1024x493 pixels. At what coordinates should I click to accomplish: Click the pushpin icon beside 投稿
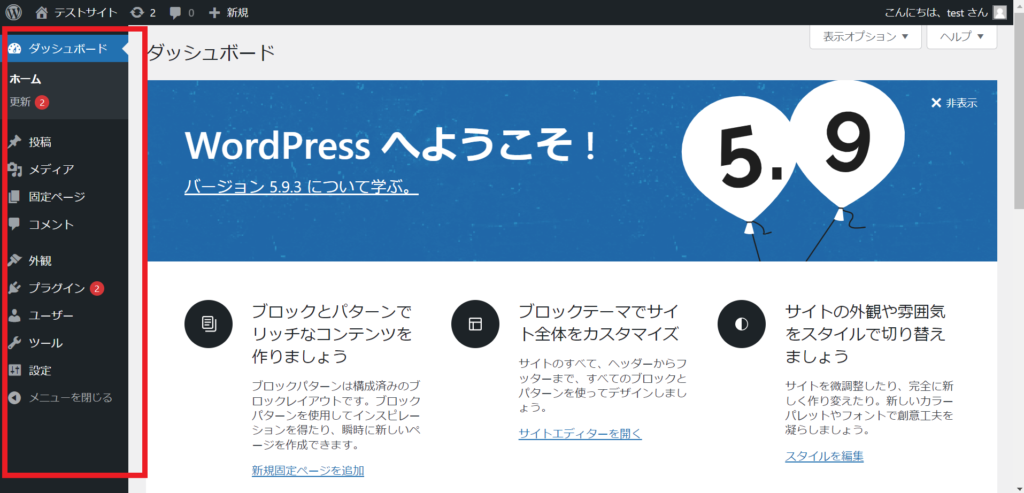pos(15,142)
